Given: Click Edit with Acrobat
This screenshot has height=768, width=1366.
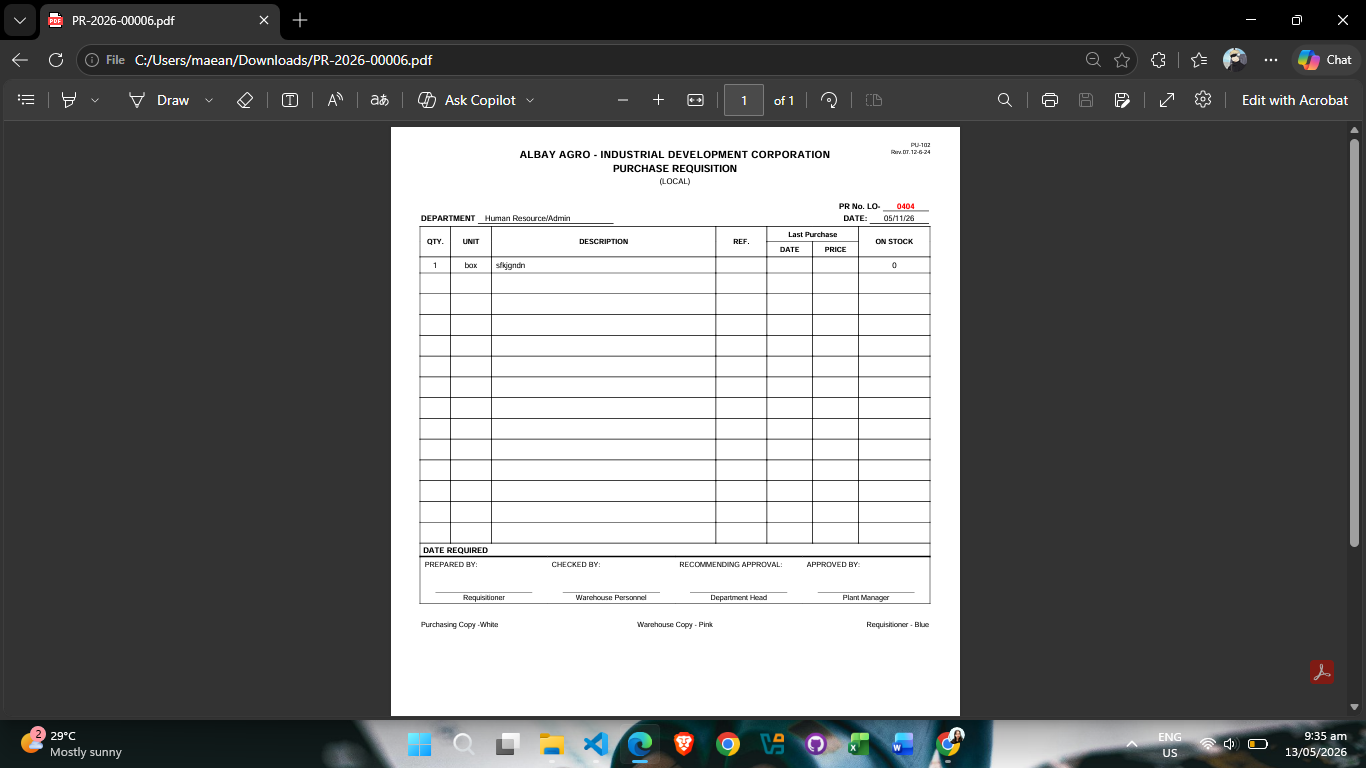Looking at the screenshot, I should [1295, 100].
